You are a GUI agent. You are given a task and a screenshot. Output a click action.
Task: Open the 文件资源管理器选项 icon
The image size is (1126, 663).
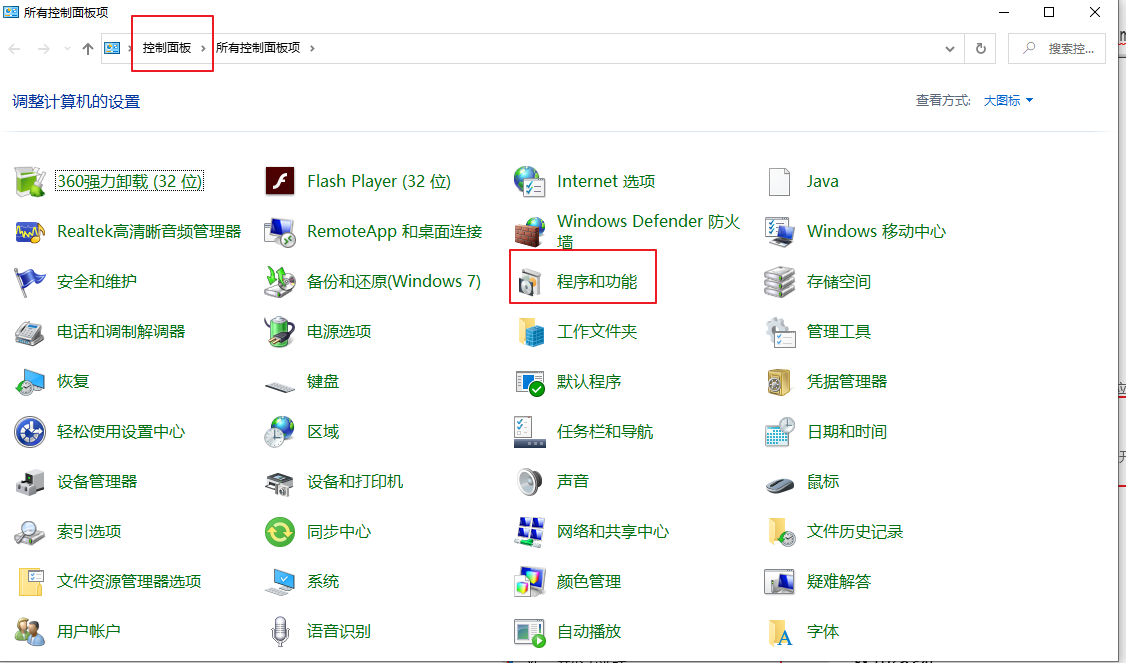point(30,582)
